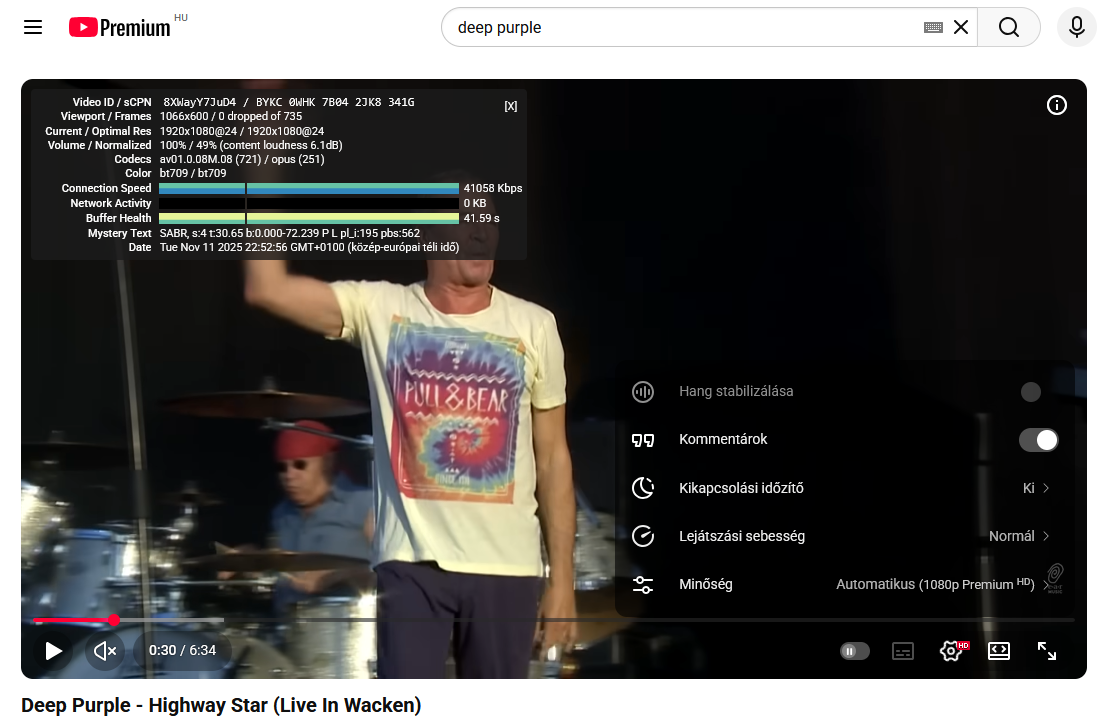The height and width of the screenshot is (722, 1101).
Task: Click '41058 Kbps' connection speed value
Action: coord(493,188)
